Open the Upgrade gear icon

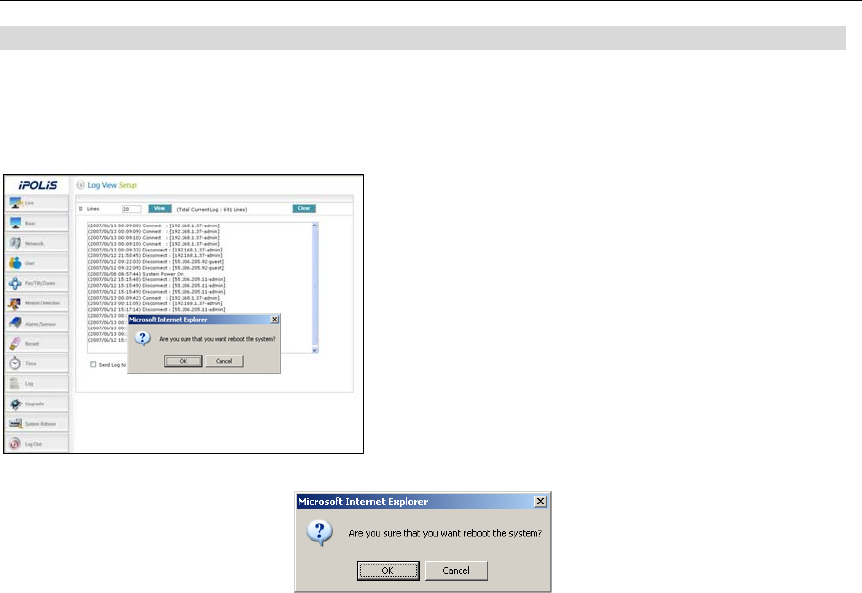pos(15,403)
